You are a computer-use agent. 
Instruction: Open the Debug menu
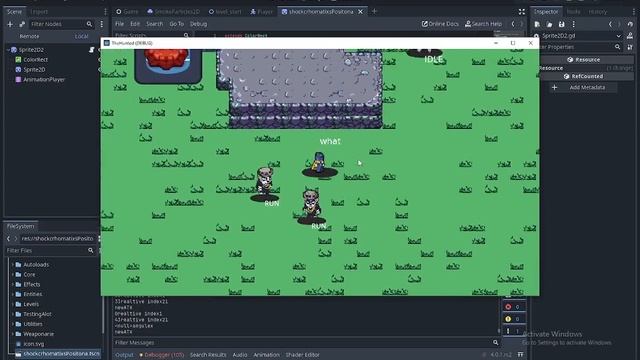(198, 24)
